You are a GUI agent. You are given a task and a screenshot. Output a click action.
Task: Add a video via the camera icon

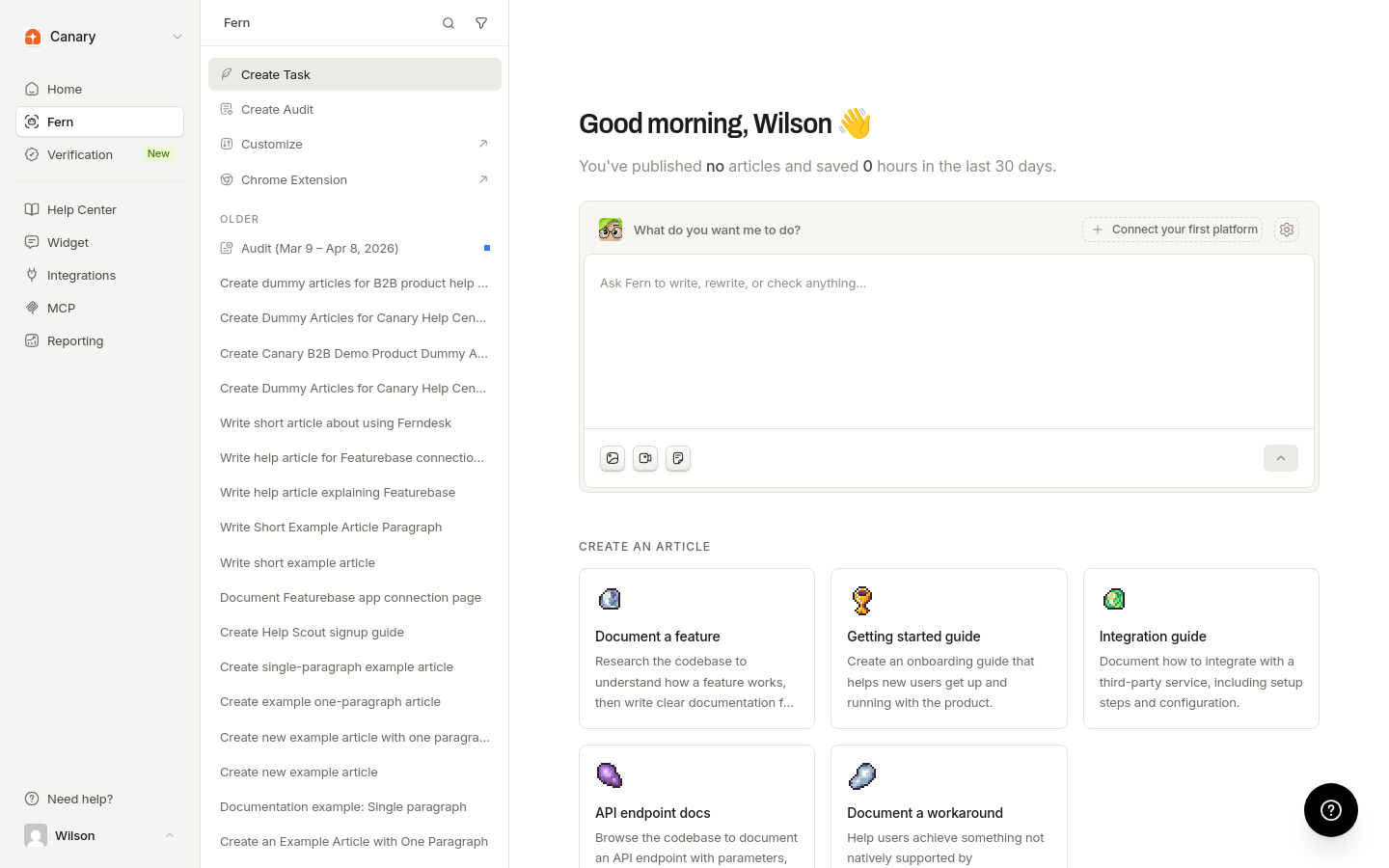coord(645,458)
